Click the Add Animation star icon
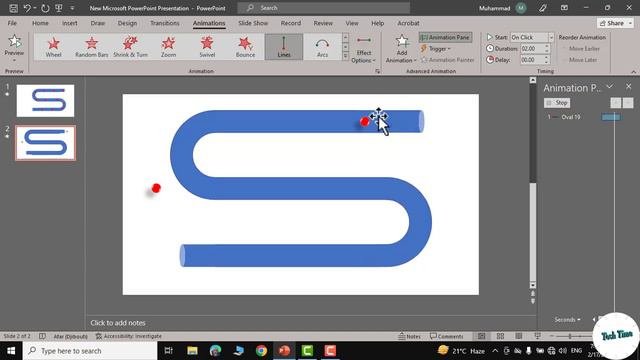The width and height of the screenshot is (640, 360). 402,41
